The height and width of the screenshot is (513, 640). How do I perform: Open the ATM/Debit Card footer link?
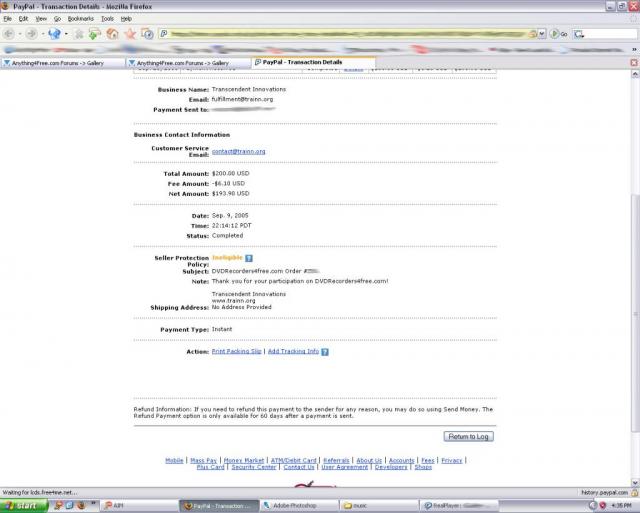pyautogui.click(x=293, y=461)
